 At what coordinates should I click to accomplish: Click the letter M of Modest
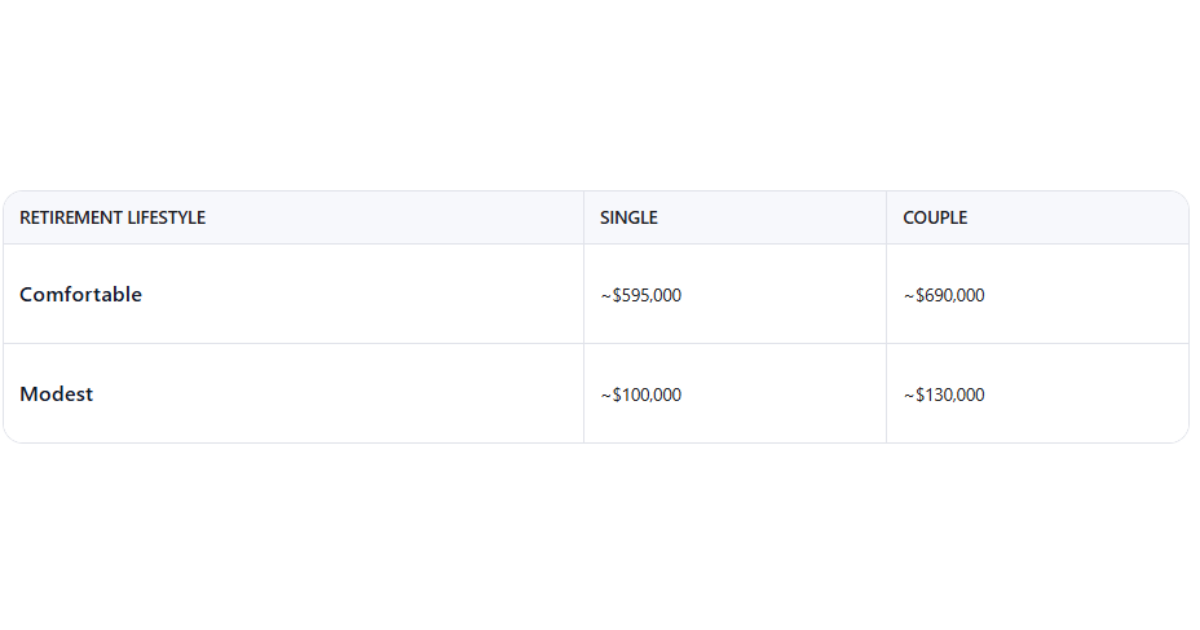click(x=28, y=394)
